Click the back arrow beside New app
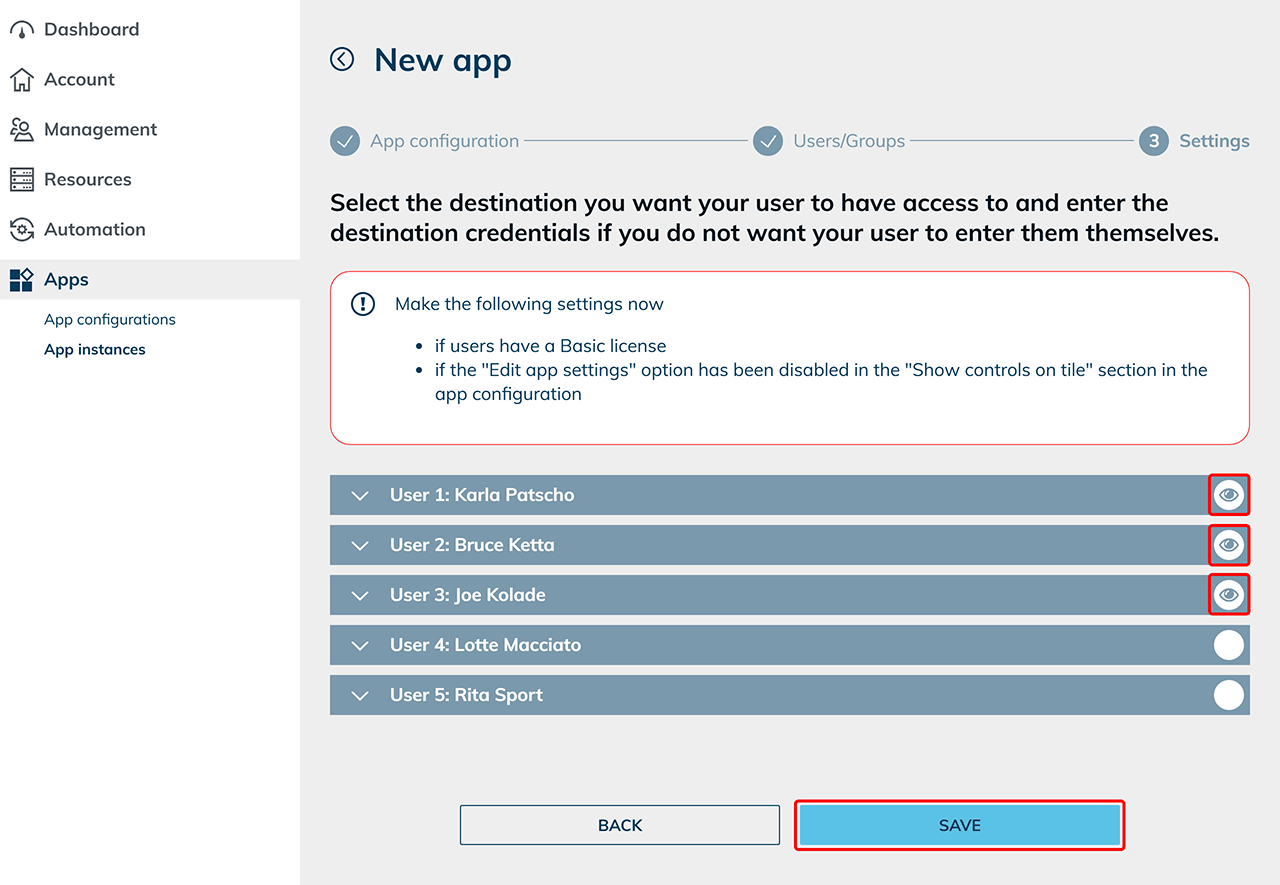Screen dimensions: 1280x885 click(342, 60)
